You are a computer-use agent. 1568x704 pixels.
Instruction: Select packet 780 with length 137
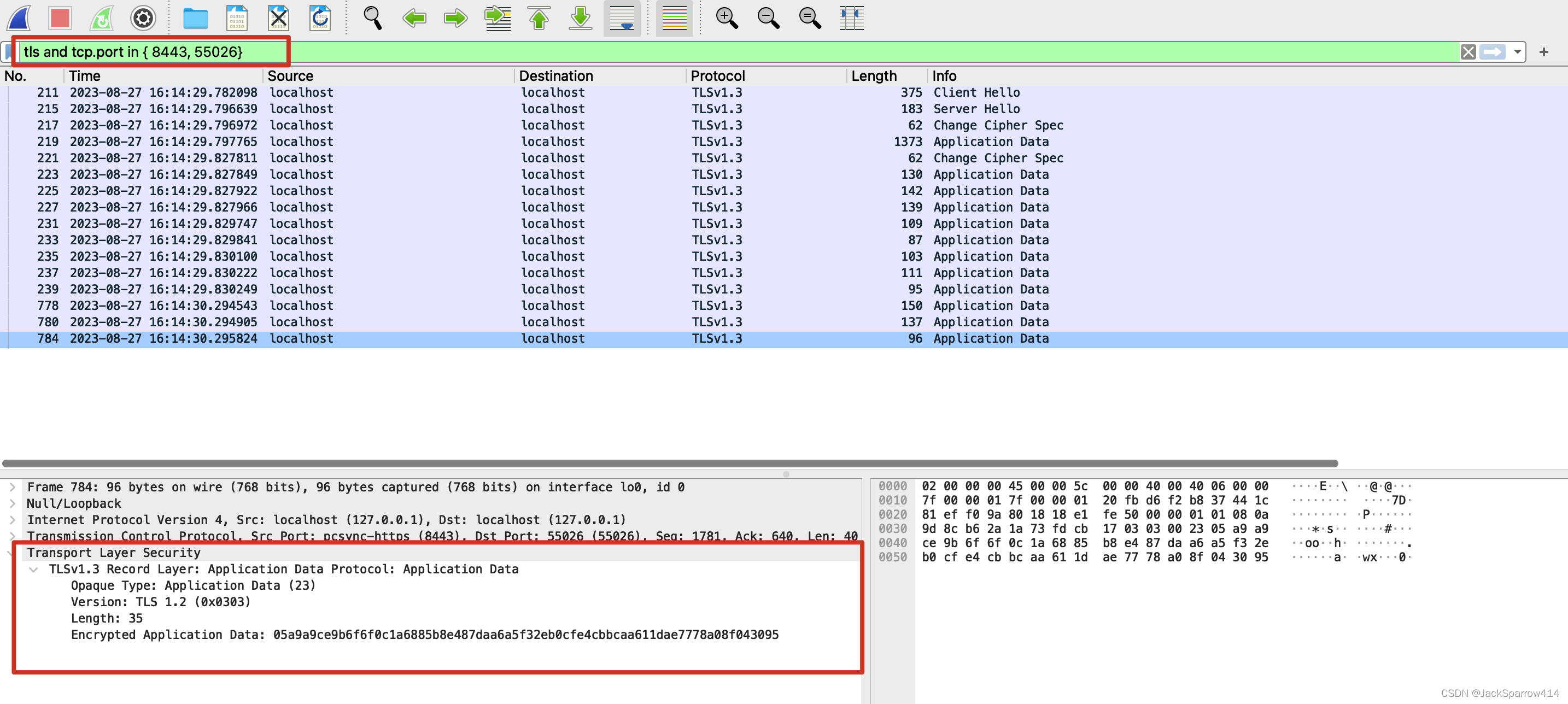click(x=784, y=322)
